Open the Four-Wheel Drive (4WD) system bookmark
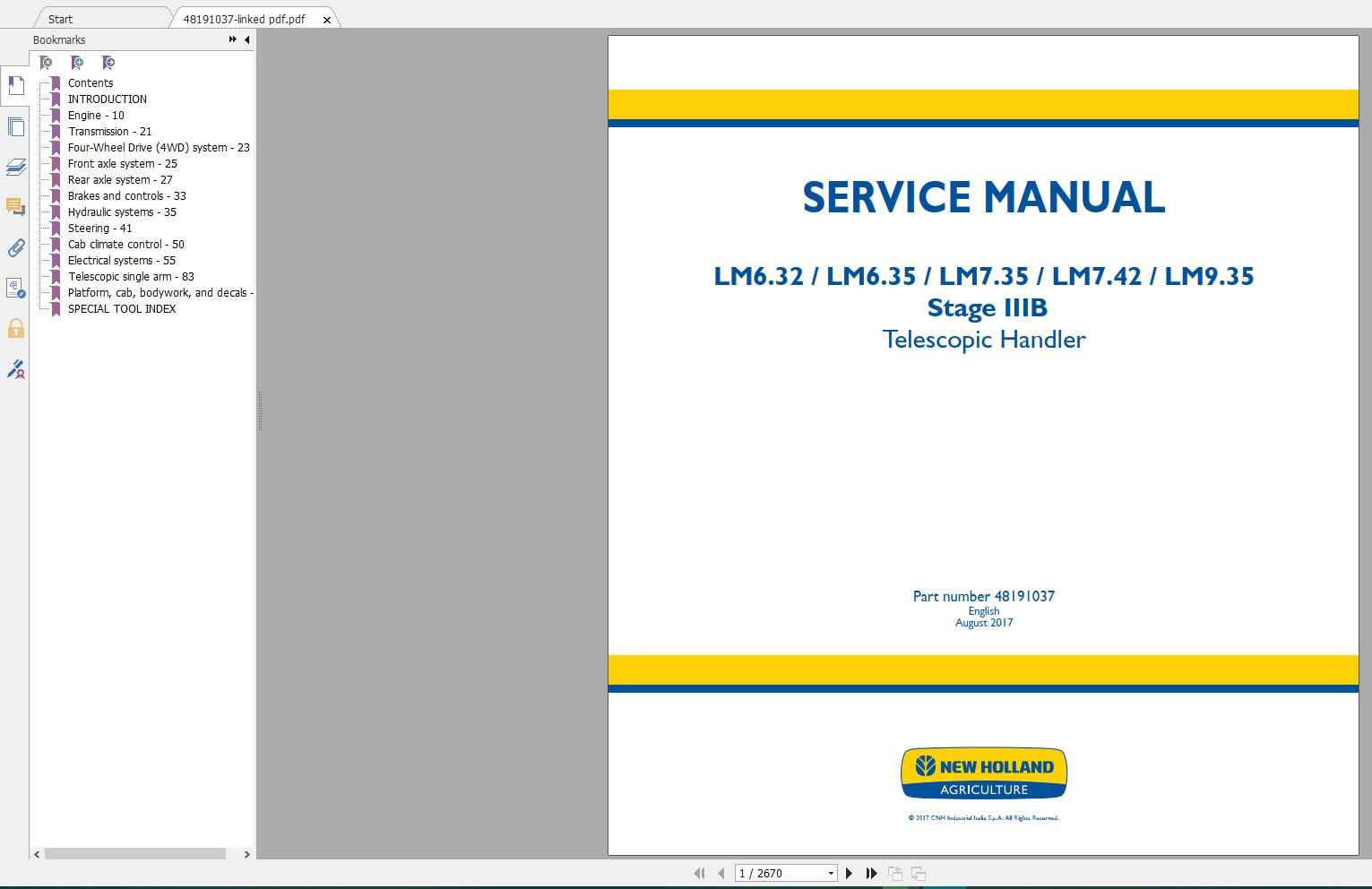1372x889 pixels. coord(159,148)
